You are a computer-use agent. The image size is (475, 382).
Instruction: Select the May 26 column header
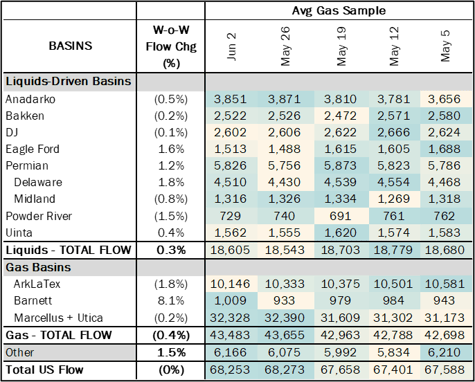point(286,46)
